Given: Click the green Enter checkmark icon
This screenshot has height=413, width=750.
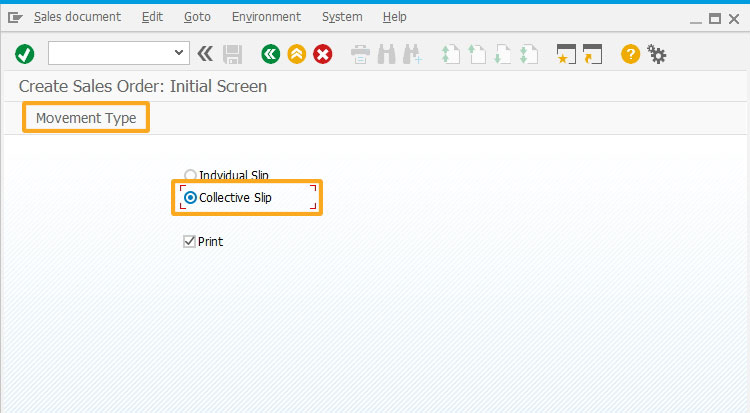Looking at the screenshot, I should (x=24, y=54).
